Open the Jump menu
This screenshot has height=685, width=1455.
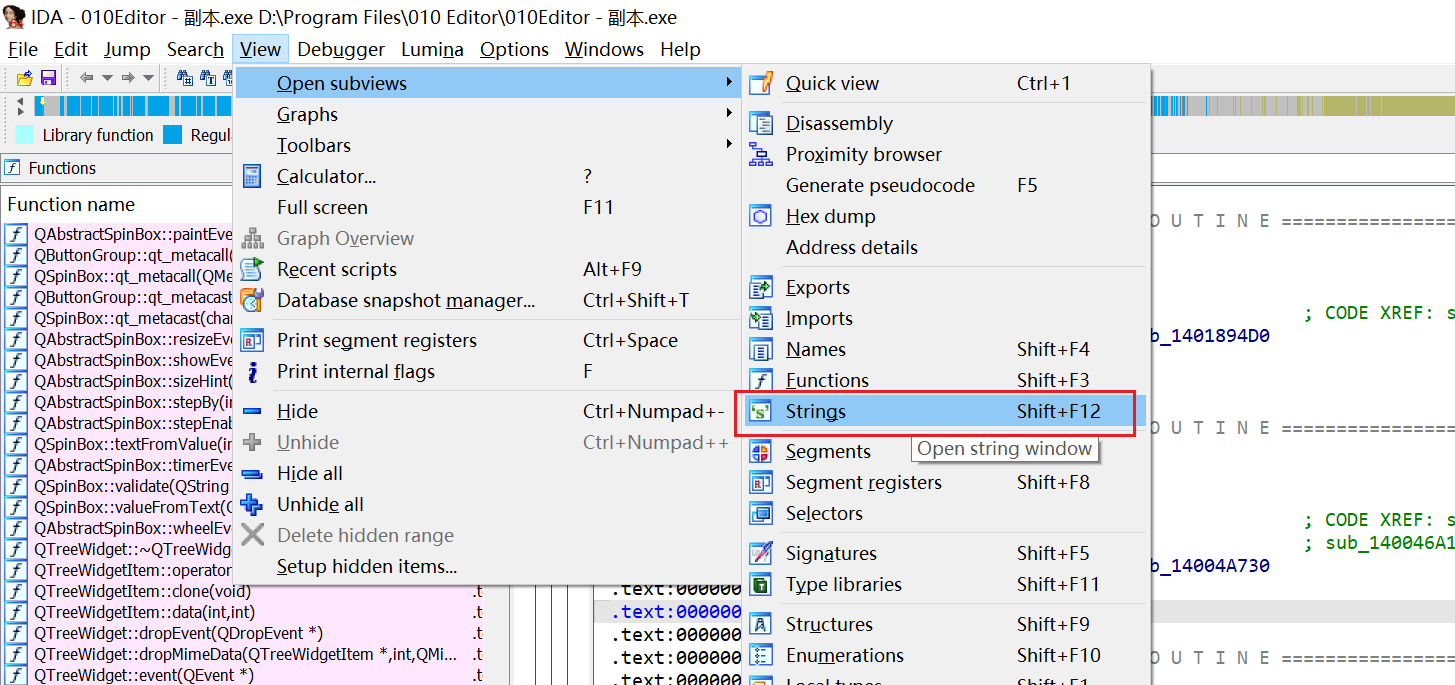pos(128,49)
